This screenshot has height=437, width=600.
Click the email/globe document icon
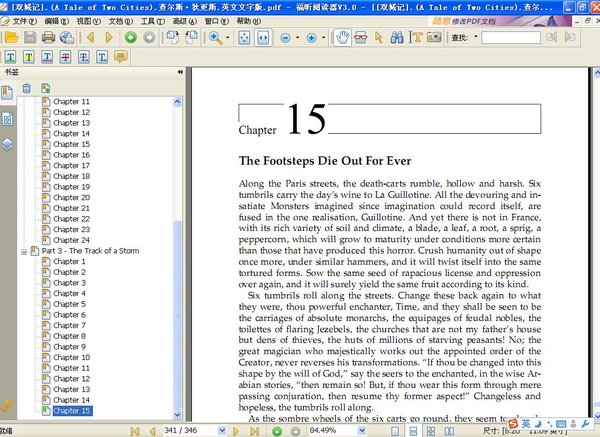tap(67, 38)
